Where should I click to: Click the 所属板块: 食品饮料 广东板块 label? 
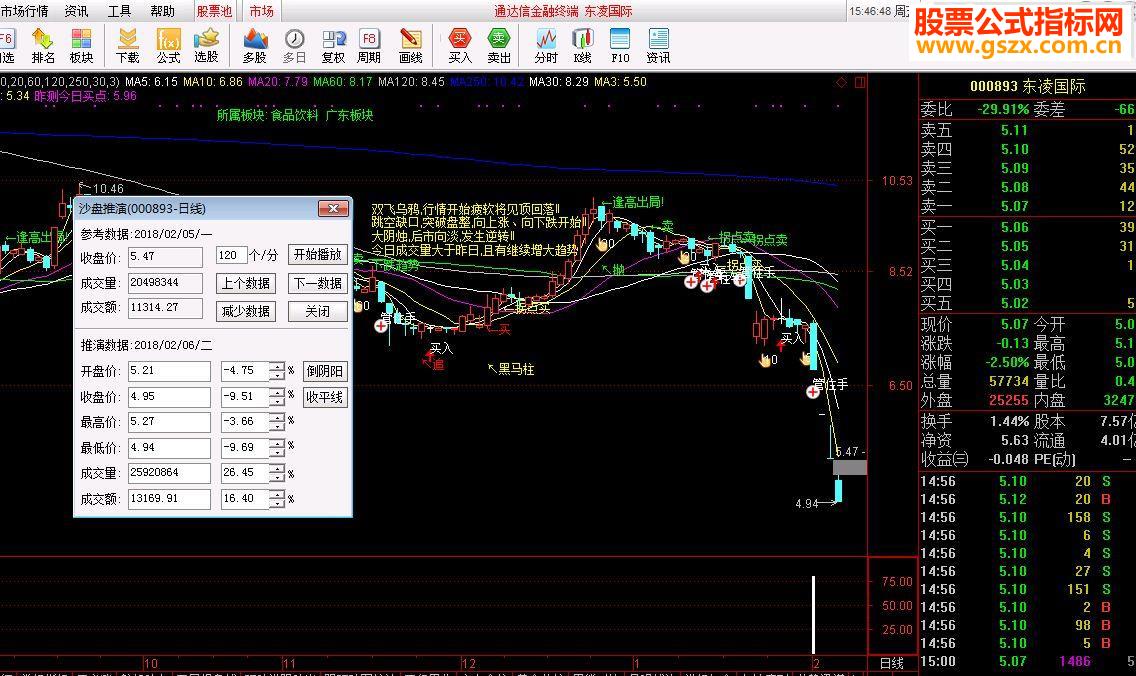[295, 115]
